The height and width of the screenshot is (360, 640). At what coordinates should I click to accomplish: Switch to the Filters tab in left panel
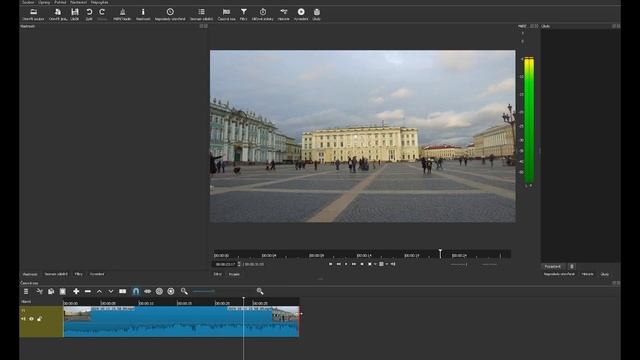pyautogui.click(x=79, y=274)
